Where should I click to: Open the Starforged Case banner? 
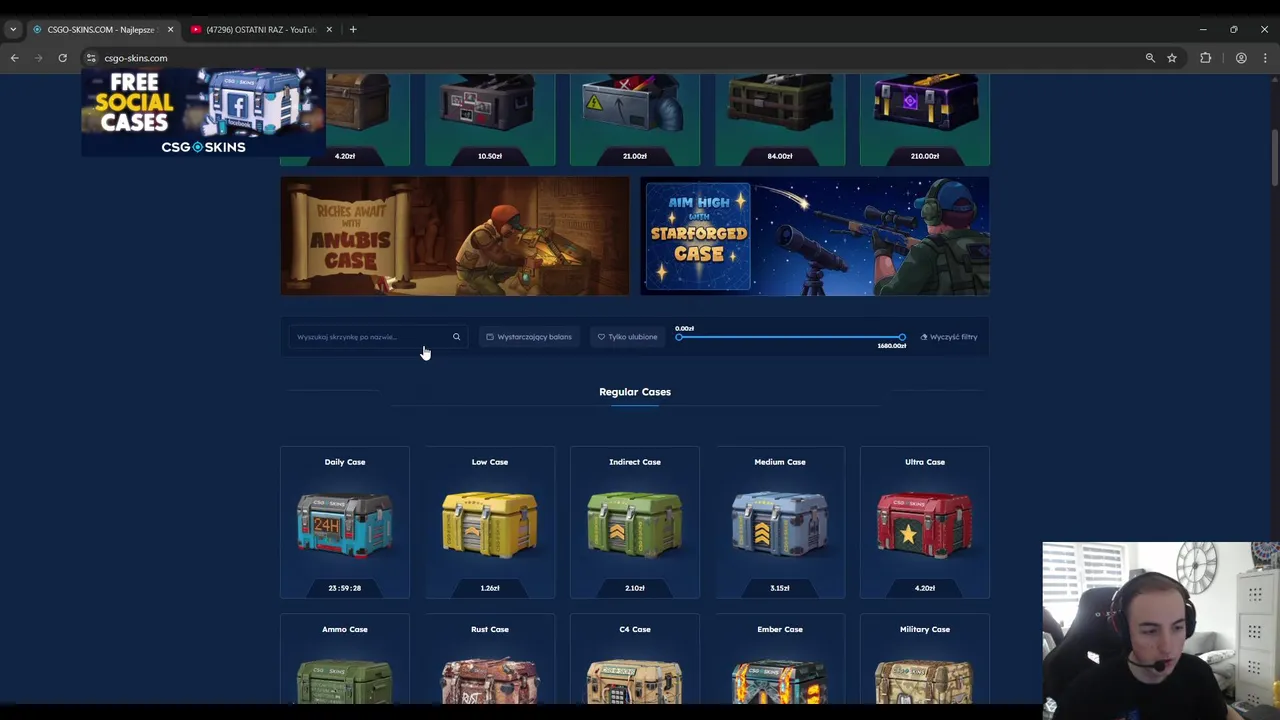[815, 236]
